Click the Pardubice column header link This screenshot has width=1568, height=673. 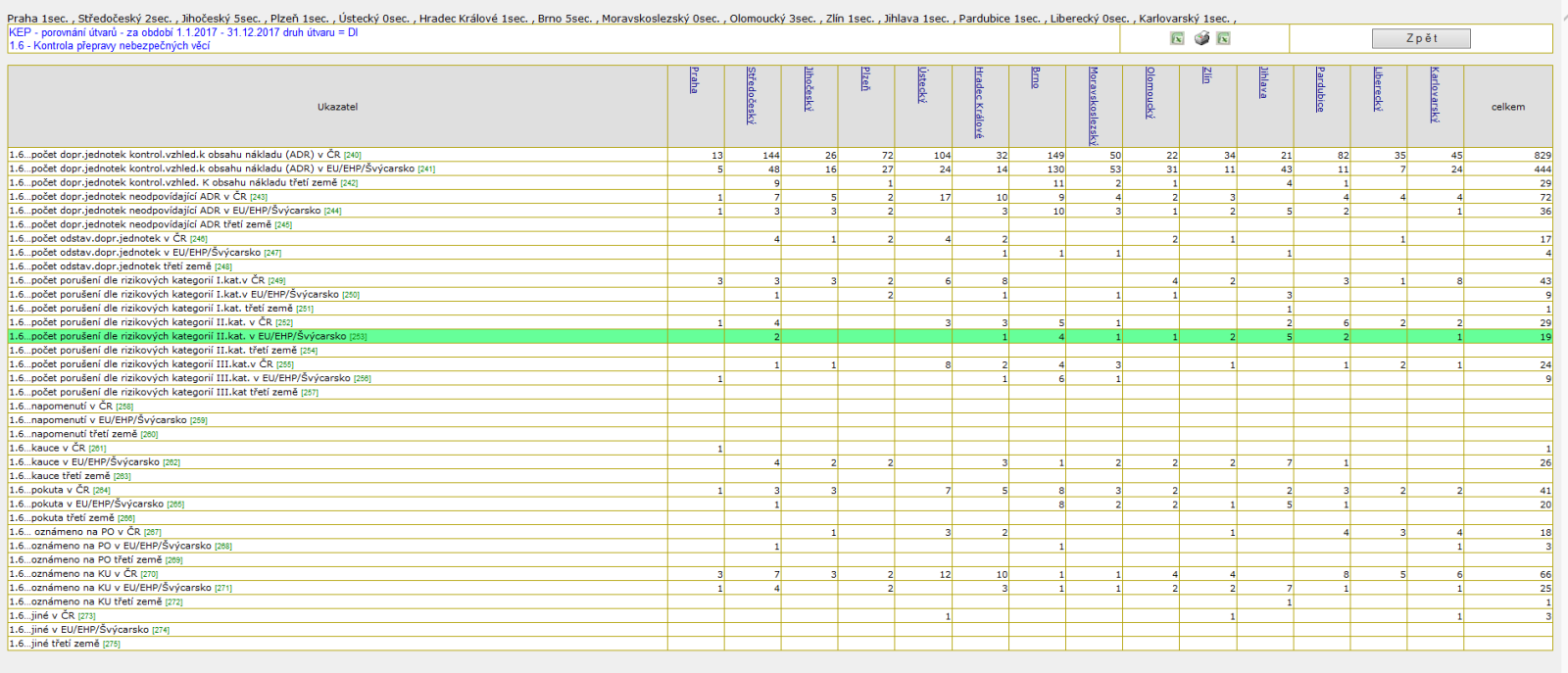coord(1319,89)
